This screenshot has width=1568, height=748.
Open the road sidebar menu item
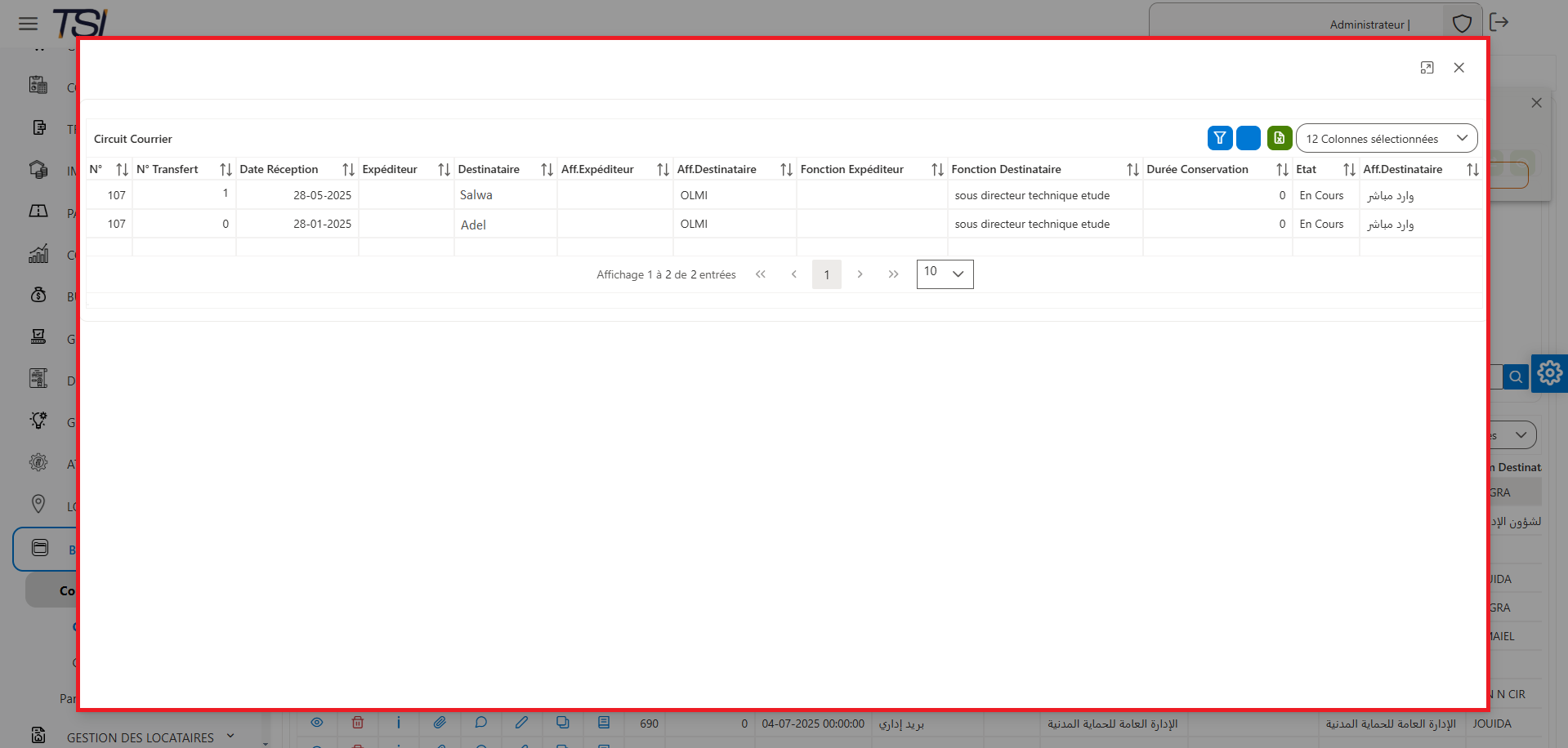click(38, 211)
